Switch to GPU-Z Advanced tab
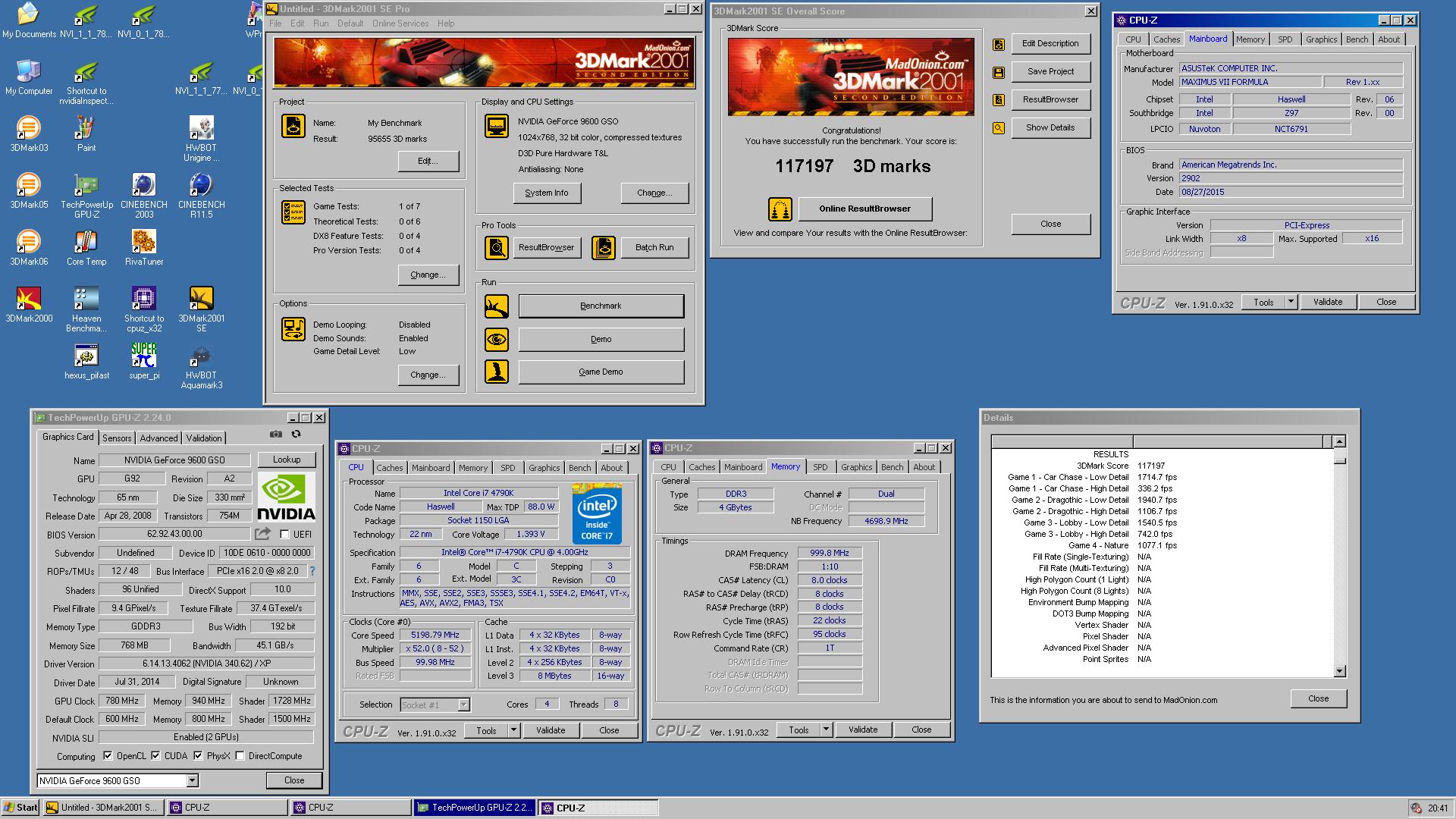This screenshot has height=819, width=1456. (158, 438)
